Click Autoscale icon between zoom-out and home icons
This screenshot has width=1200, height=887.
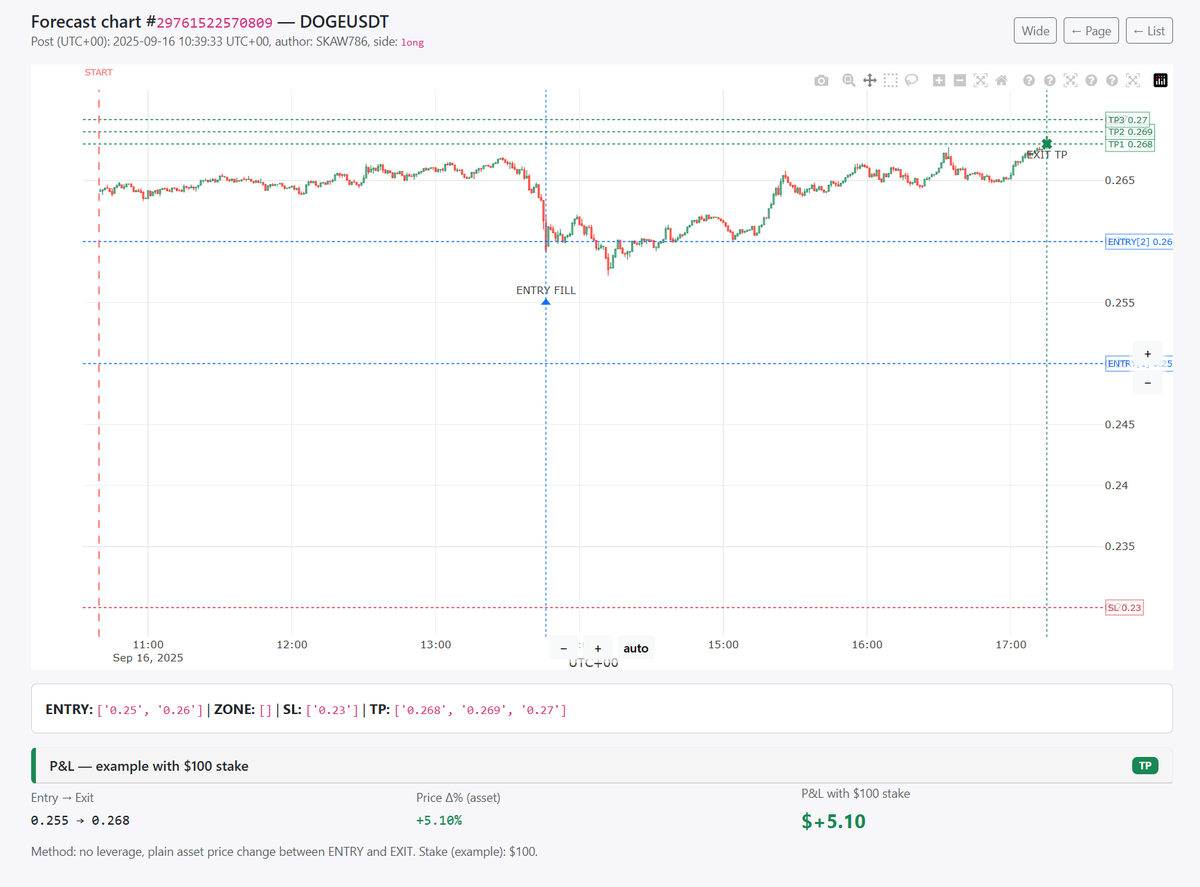click(980, 80)
